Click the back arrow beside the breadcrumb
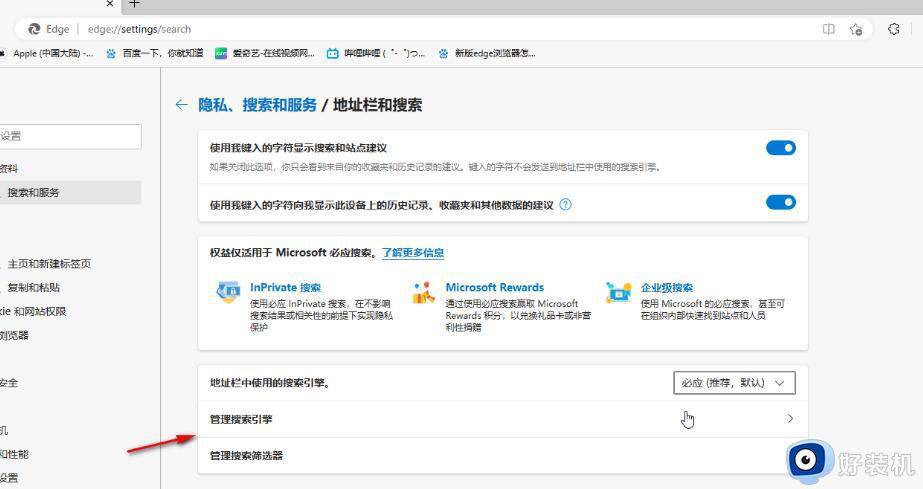The image size is (923, 489). click(181, 105)
